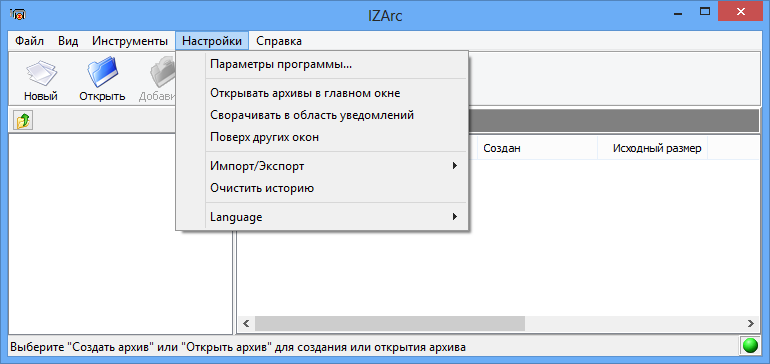
Task: Toggle Открывать архивы в главном окне
Action: click(x=321, y=93)
